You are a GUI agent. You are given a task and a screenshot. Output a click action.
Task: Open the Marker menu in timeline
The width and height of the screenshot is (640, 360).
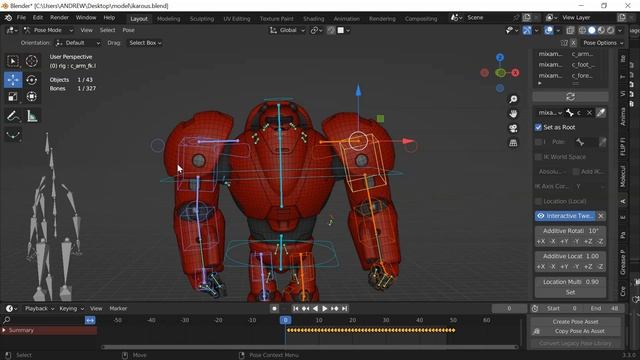[118, 309]
